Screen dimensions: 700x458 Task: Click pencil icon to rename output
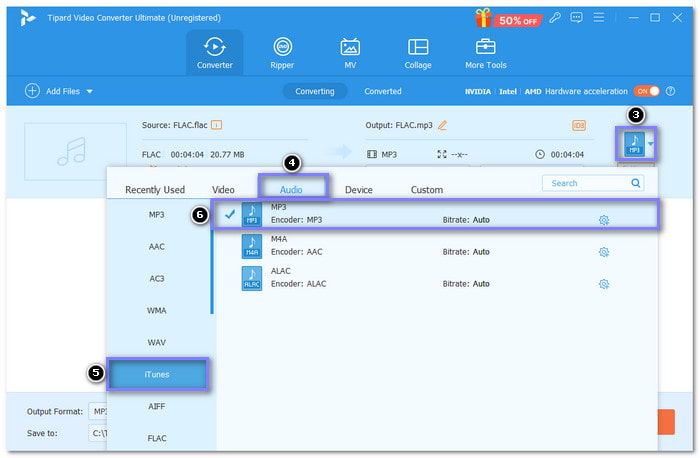coord(442,125)
